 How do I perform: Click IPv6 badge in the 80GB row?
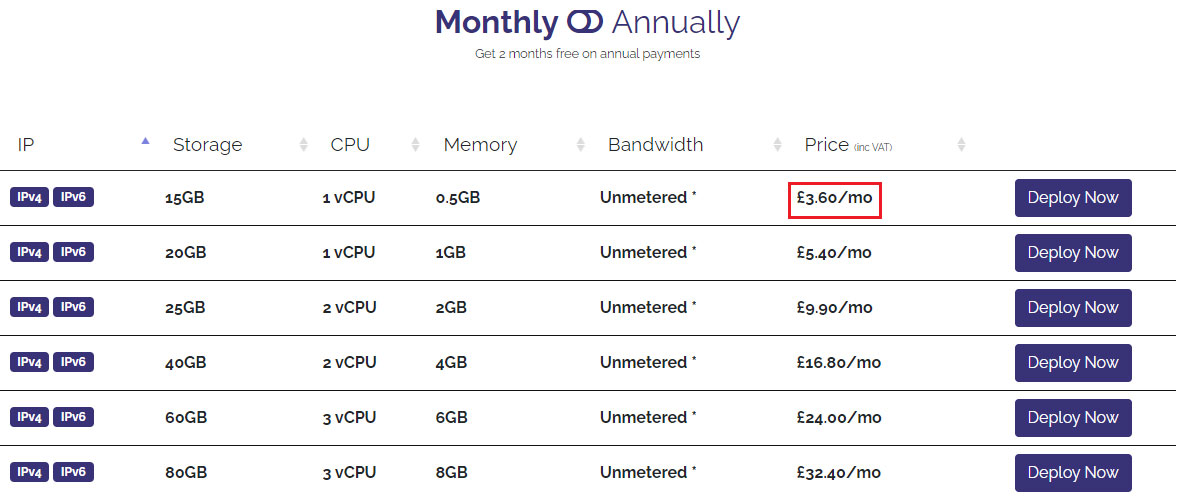coord(73,473)
